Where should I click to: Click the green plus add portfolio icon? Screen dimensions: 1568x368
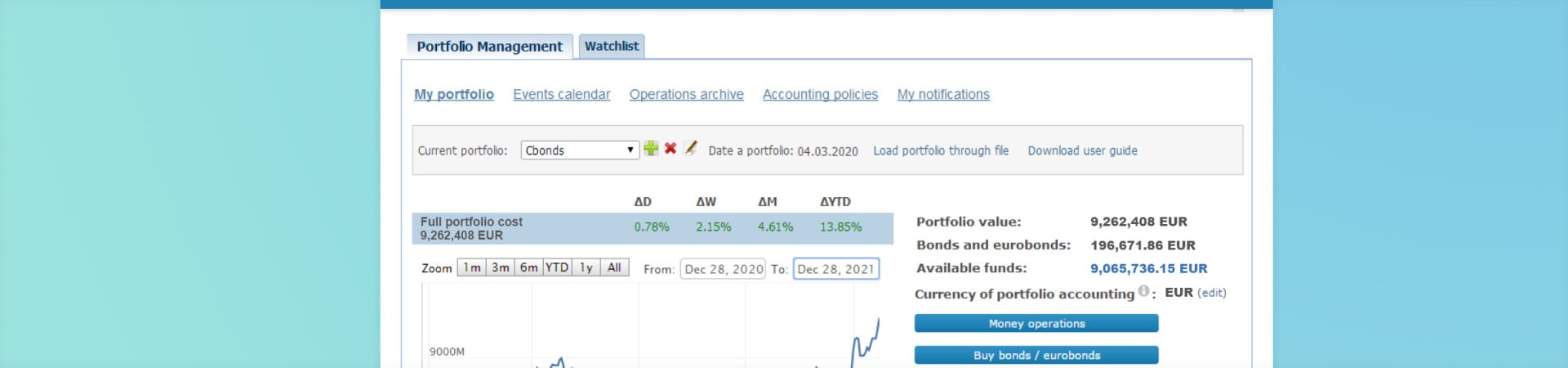(x=651, y=148)
